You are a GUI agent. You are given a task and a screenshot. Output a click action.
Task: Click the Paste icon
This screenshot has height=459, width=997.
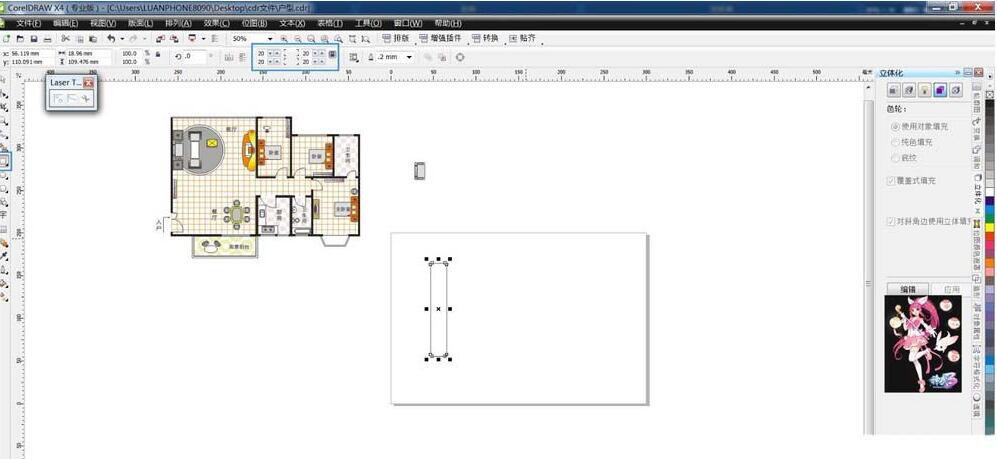coord(93,39)
